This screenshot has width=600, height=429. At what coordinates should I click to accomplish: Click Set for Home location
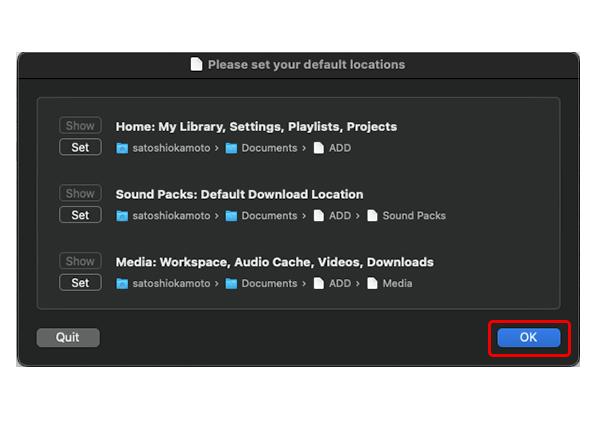80,147
